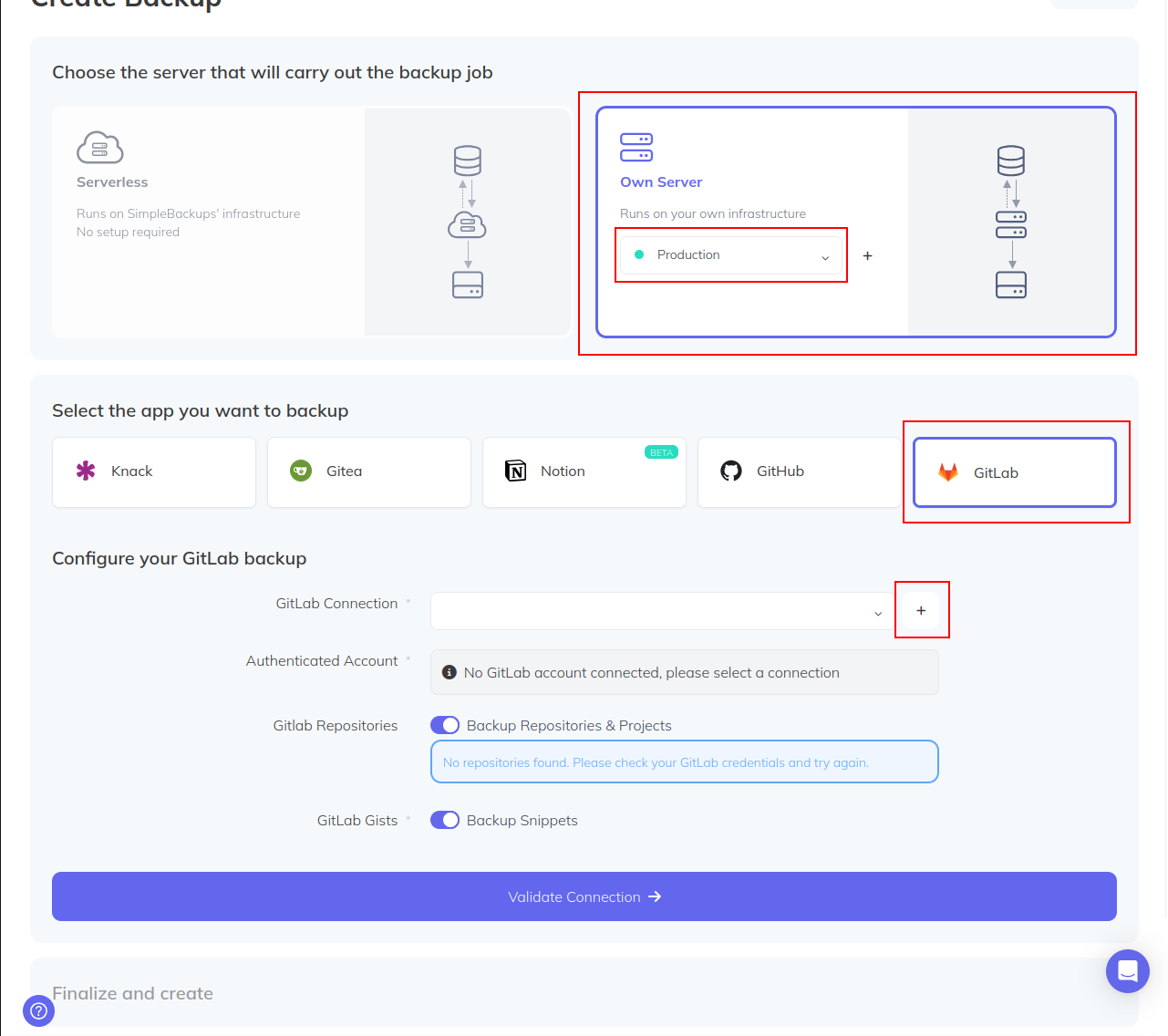This screenshot has height=1036, width=1168.
Task: Select the Serverless cloud icon
Action: point(100,148)
